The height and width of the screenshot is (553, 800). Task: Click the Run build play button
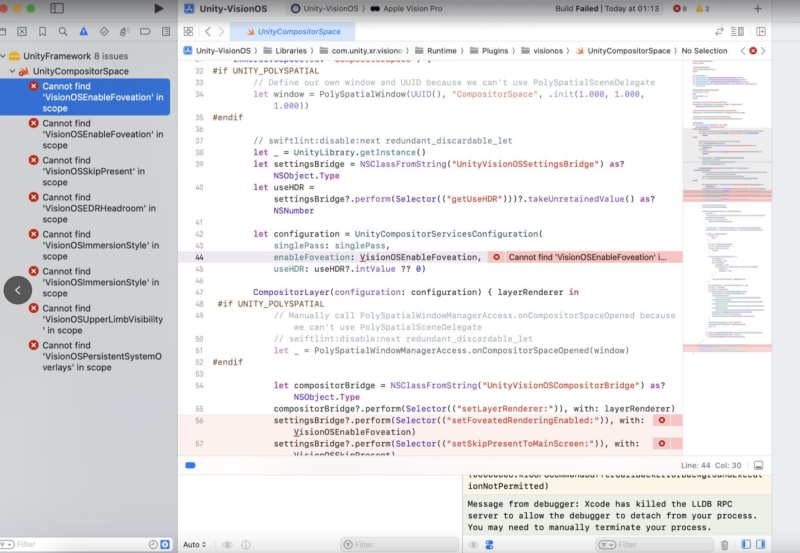point(159,8)
